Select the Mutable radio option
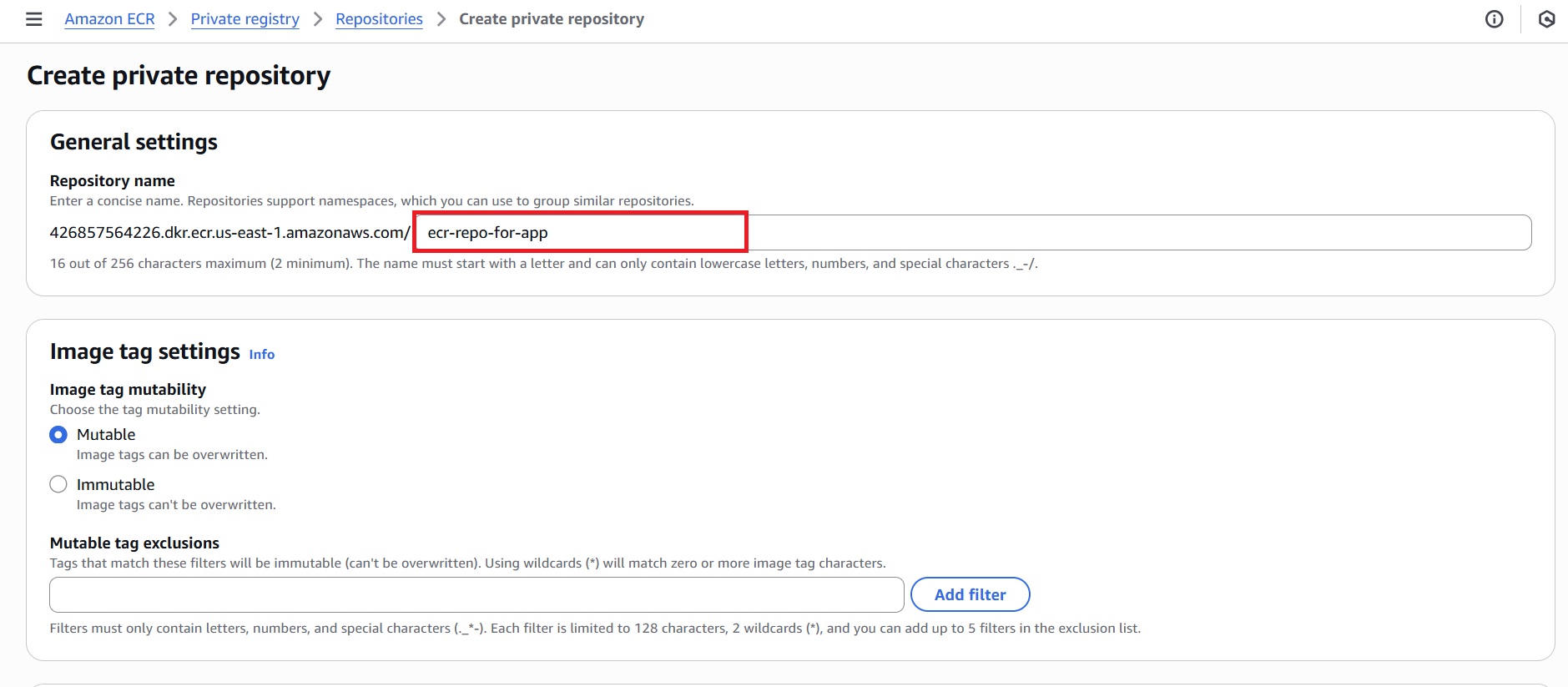The width and height of the screenshot is (1568, 687). [58, 435]
